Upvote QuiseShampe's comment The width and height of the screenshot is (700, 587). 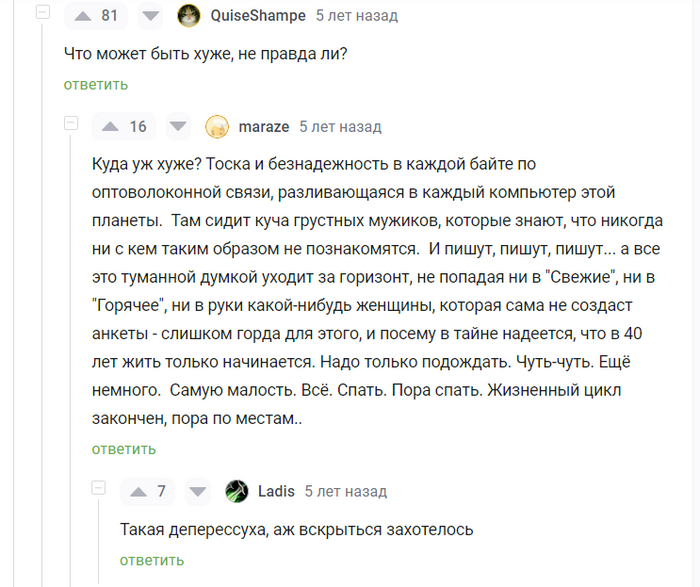click(82, 16)
